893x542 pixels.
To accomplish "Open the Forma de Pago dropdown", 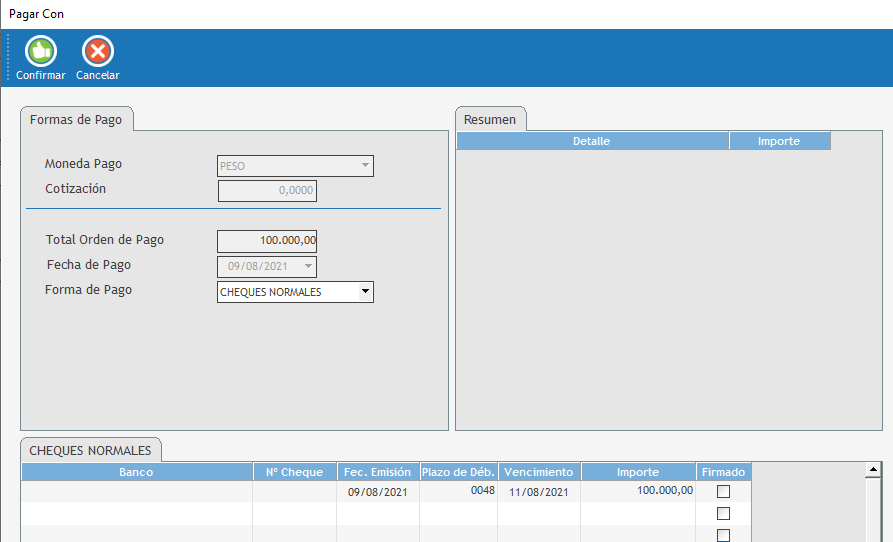I will tap(365, 292).
